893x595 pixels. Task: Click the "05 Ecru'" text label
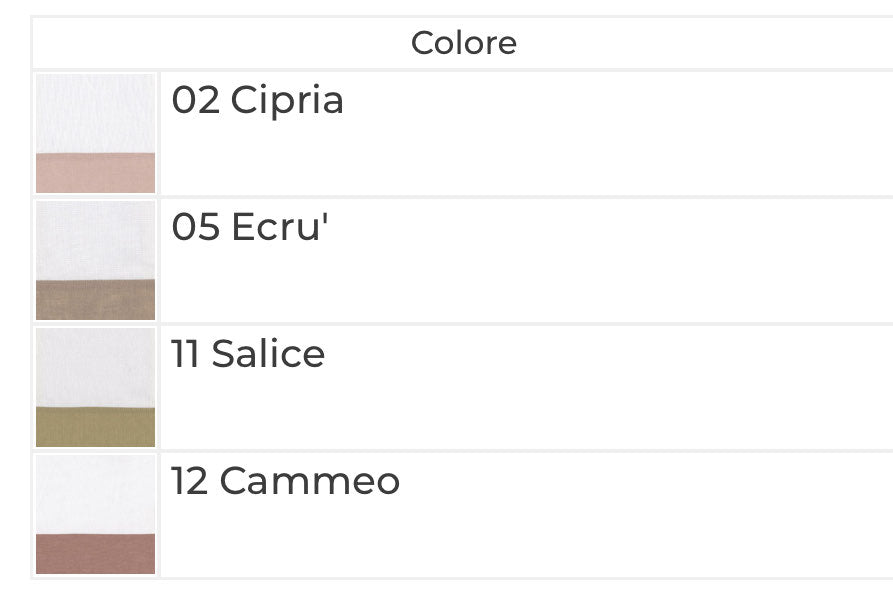pyautogui.click(x=250, y=227)
